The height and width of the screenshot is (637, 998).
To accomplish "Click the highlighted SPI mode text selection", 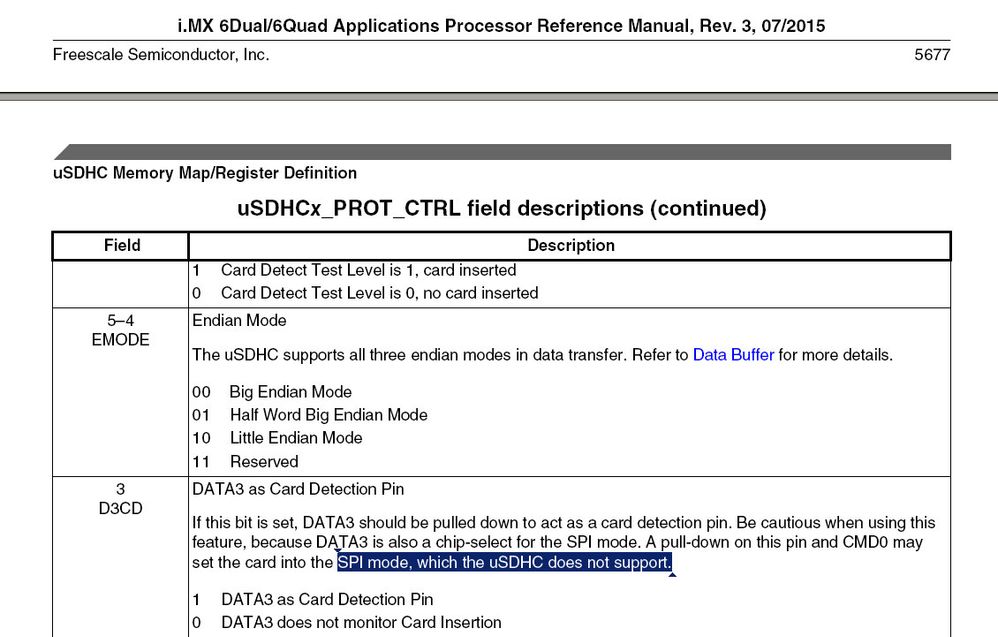I will pyautogui.click(x=504, y=563).
